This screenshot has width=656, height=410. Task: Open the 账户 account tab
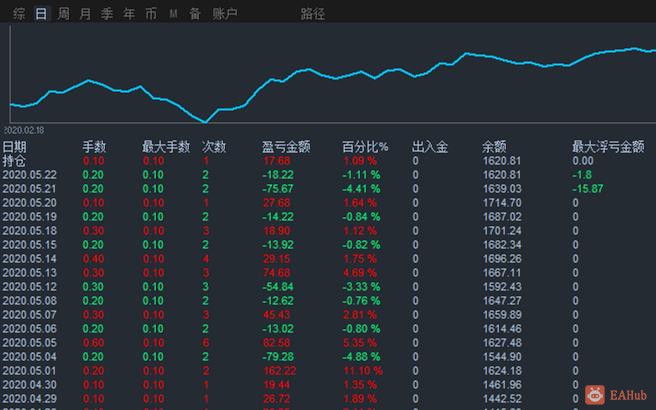coord(225,14)
